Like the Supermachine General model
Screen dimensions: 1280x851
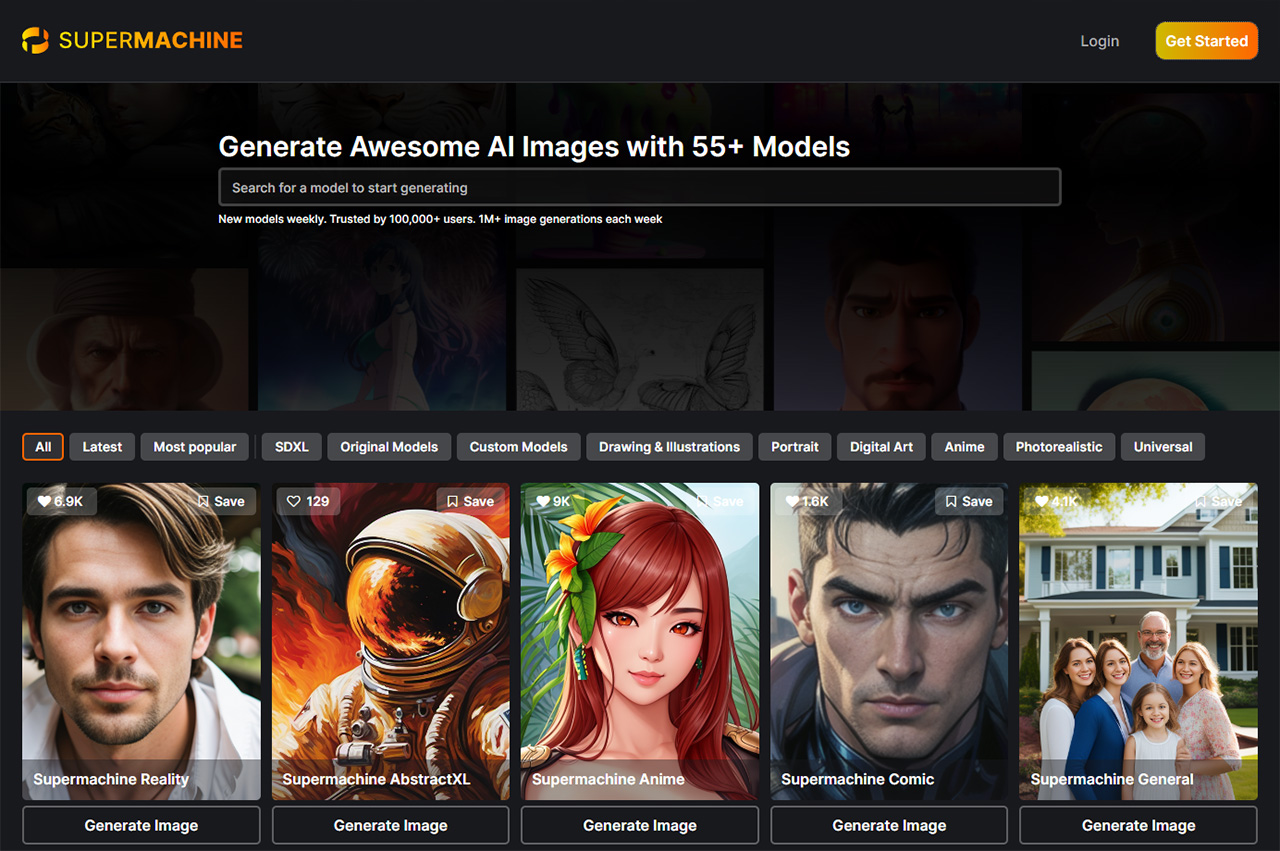[x=1042, y=501]
